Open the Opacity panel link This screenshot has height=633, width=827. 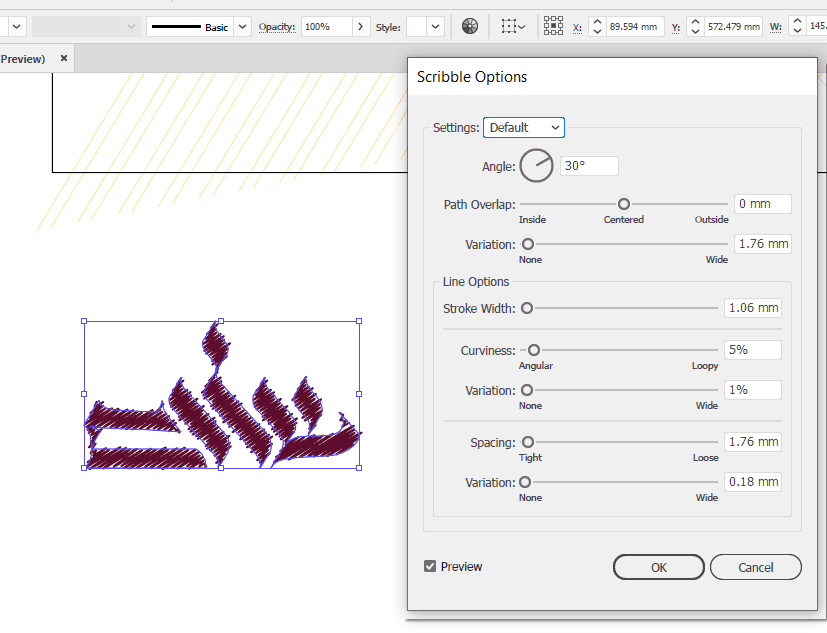pos(276,27)
